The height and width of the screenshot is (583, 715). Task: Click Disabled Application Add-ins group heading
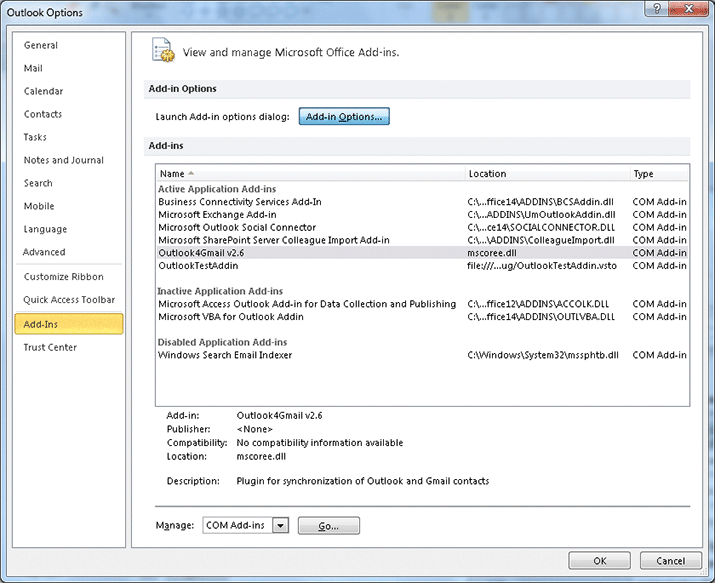(x=223, y=342)
